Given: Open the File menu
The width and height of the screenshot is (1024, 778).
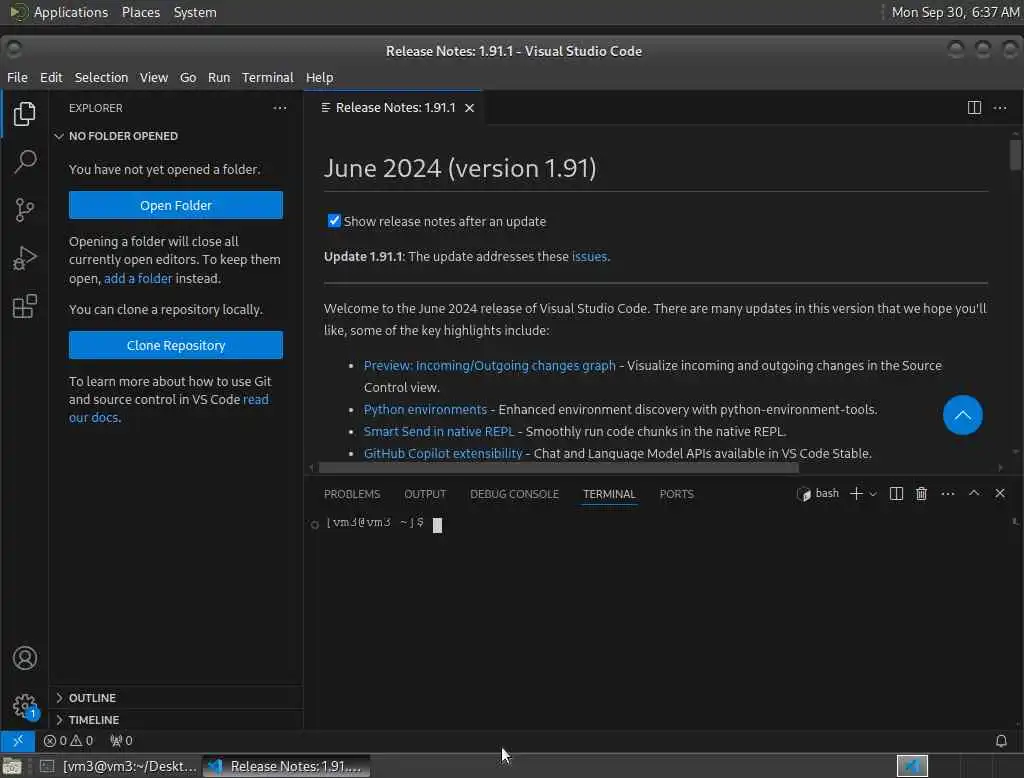Looking at the screenshot, I should coord(17,77).
